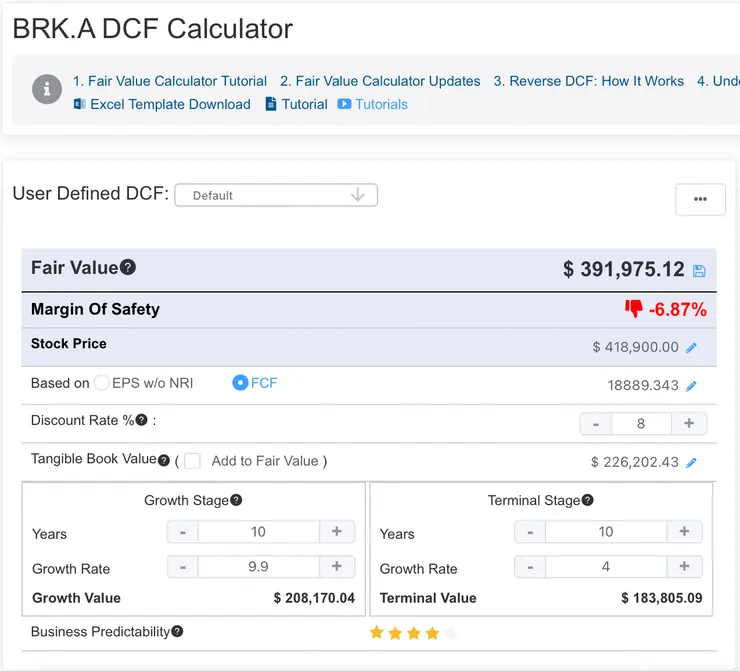Click the Discount Rate help icon
Screen dimensions: 740x671
pos(142,420)
